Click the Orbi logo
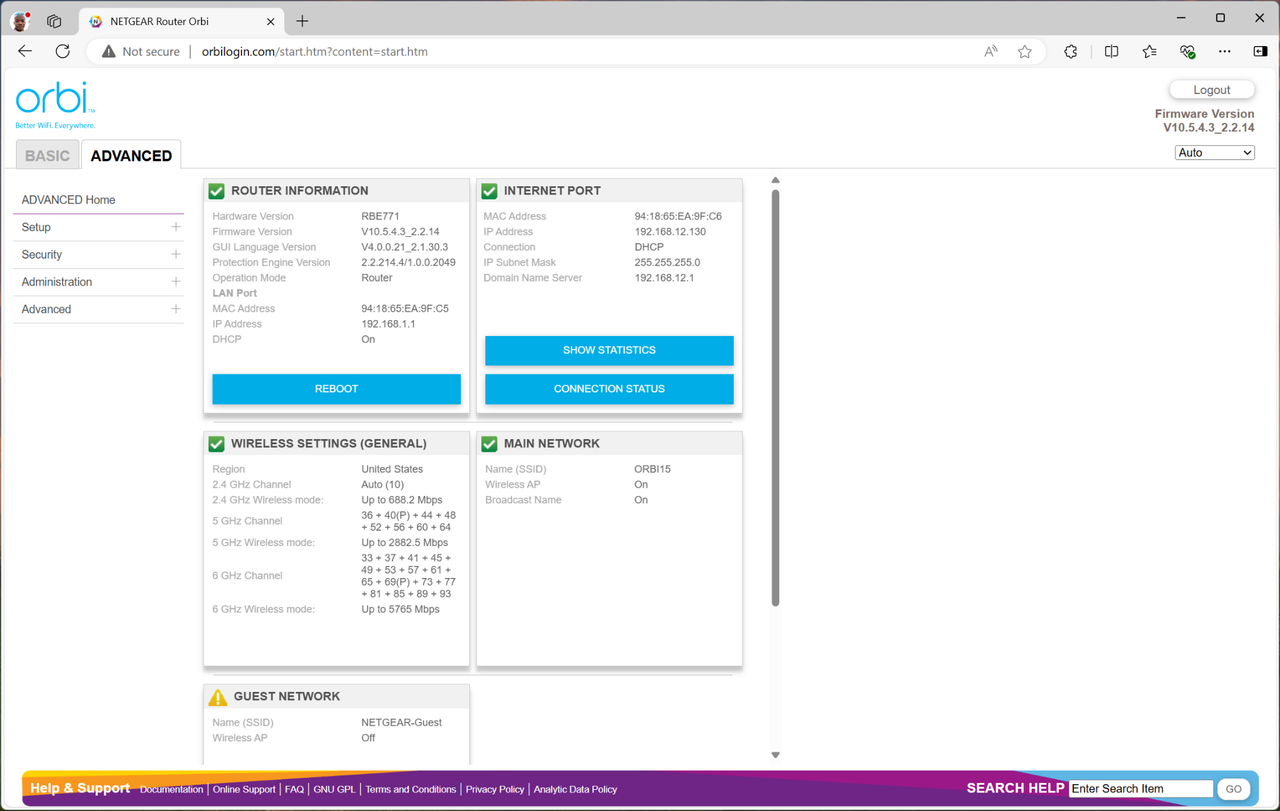 (x=55, y=105)
